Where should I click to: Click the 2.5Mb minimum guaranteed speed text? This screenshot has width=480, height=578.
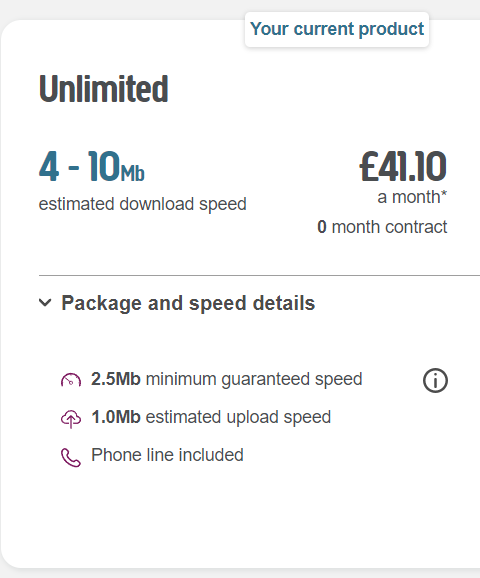[x=227, y=379]
